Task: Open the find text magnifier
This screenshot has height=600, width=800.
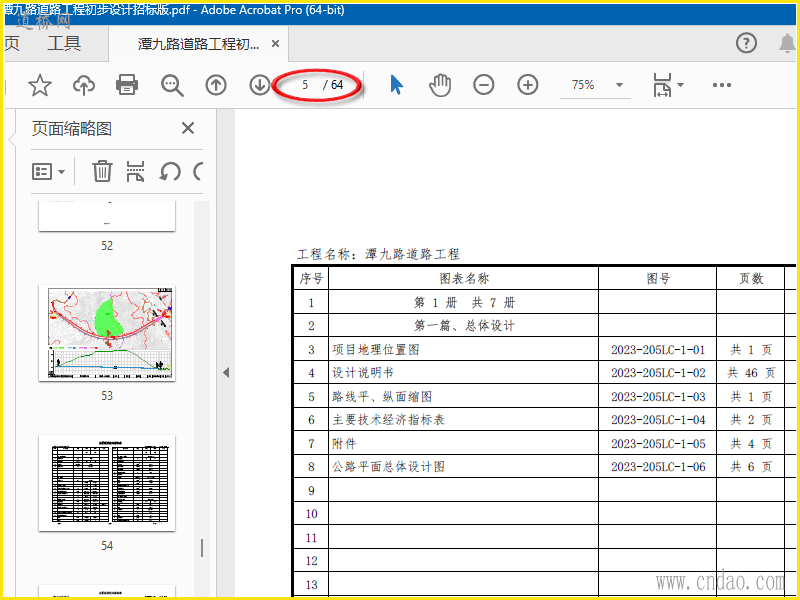Action: pyautogui.click(x=172, y=85)
